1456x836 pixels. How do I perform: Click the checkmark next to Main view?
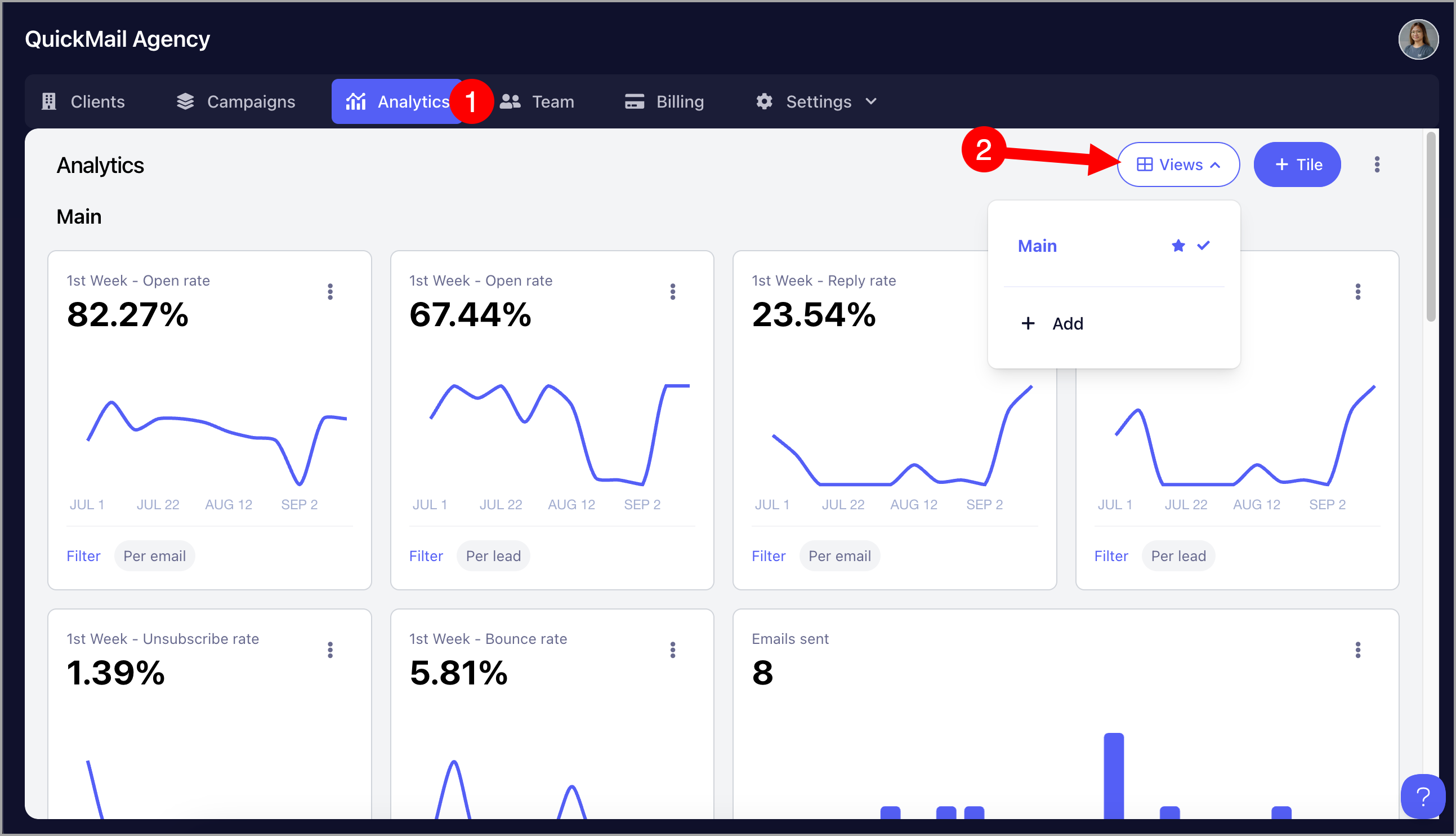pyautogui.click(x=1203, y=246)
